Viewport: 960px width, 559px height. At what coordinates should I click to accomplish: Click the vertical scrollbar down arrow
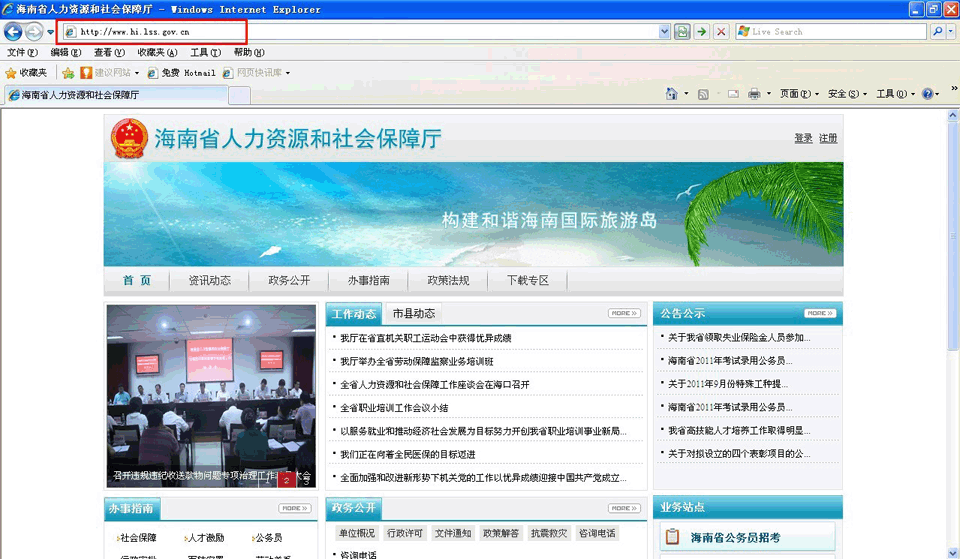coord(953,552)
